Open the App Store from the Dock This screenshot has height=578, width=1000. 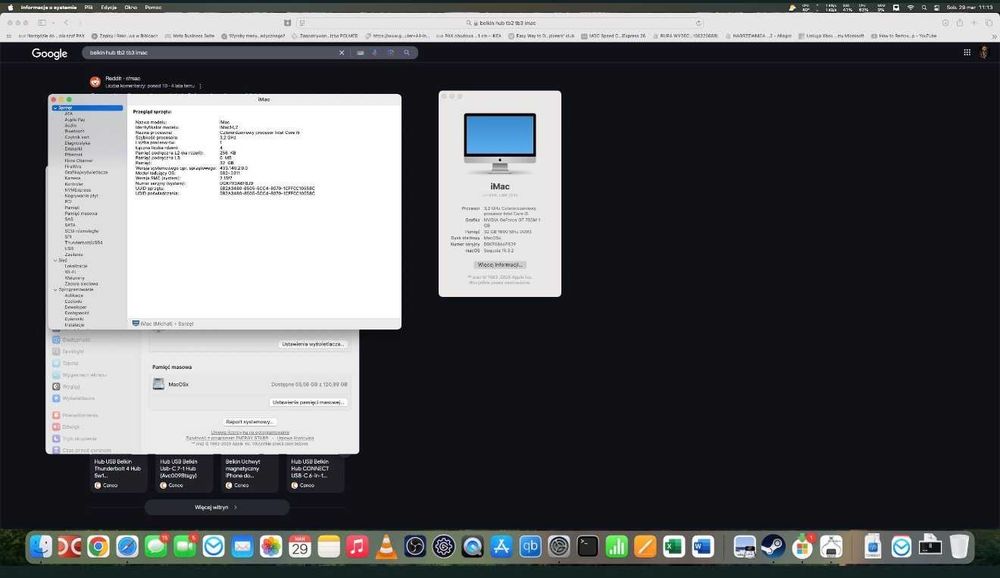[501, 547]
